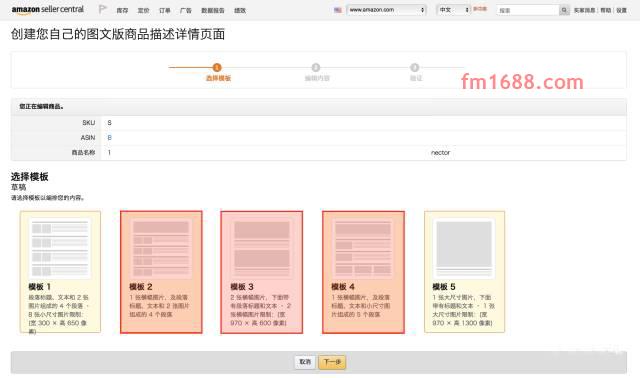The width and height of the screenshot is (640, 378).
Task: Open the 绩效 menu
Action: coord(240,11)
